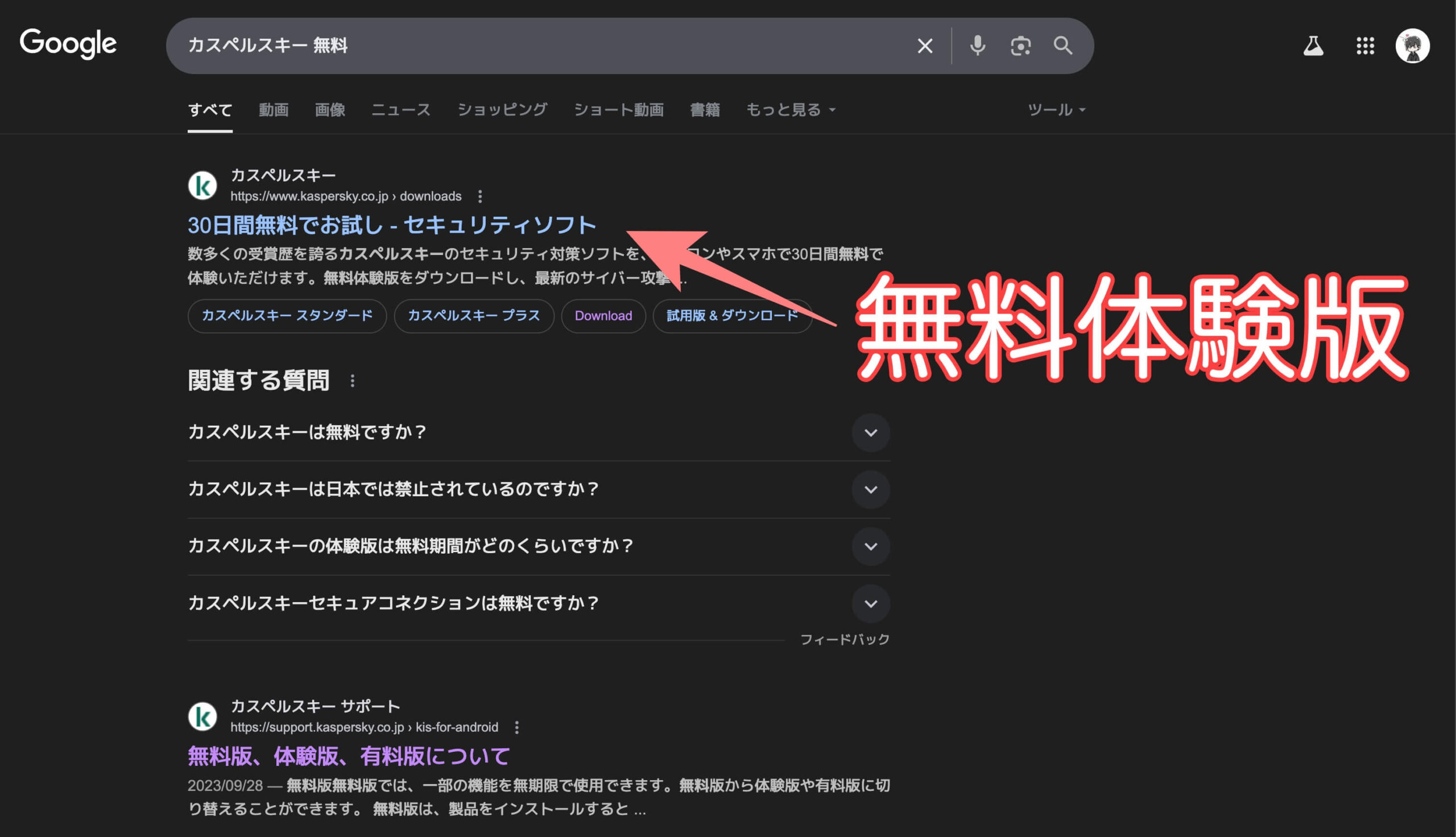Open more options for support.kaspersky.co.jp result

coord(516,728)
